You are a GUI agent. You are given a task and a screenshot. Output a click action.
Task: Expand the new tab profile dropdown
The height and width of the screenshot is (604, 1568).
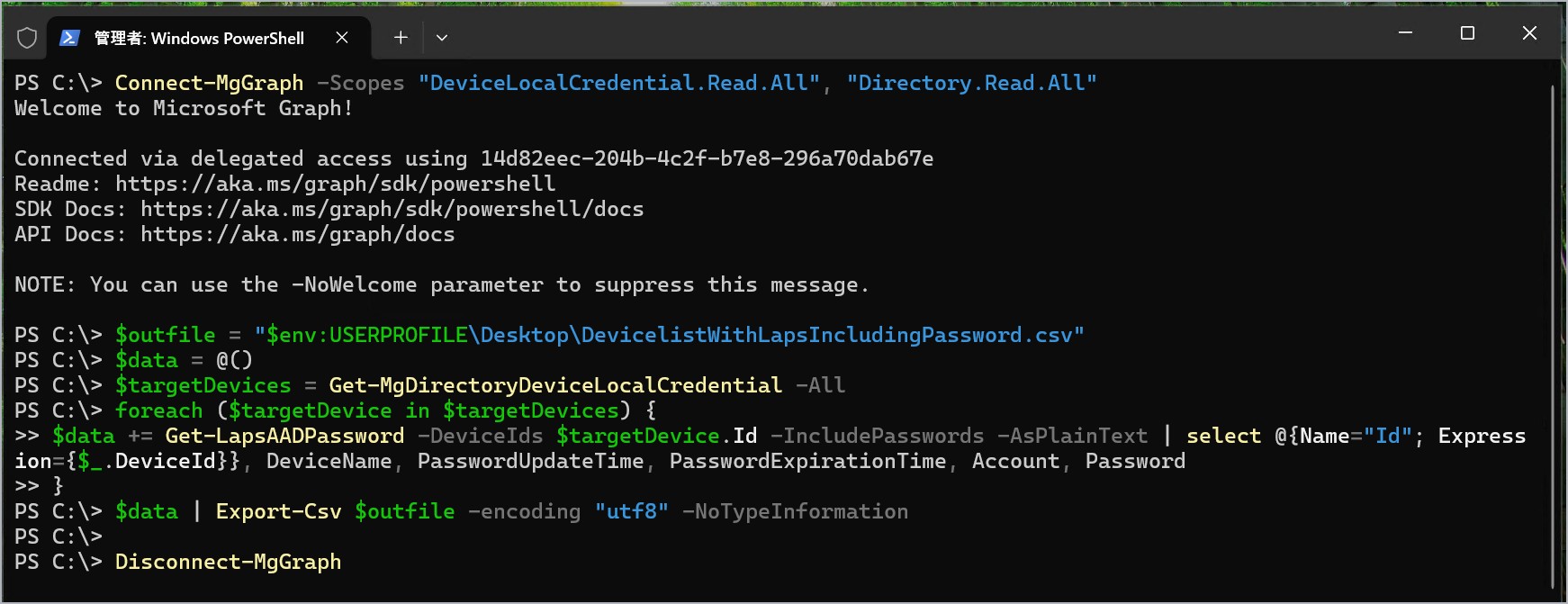pos(442,38)
